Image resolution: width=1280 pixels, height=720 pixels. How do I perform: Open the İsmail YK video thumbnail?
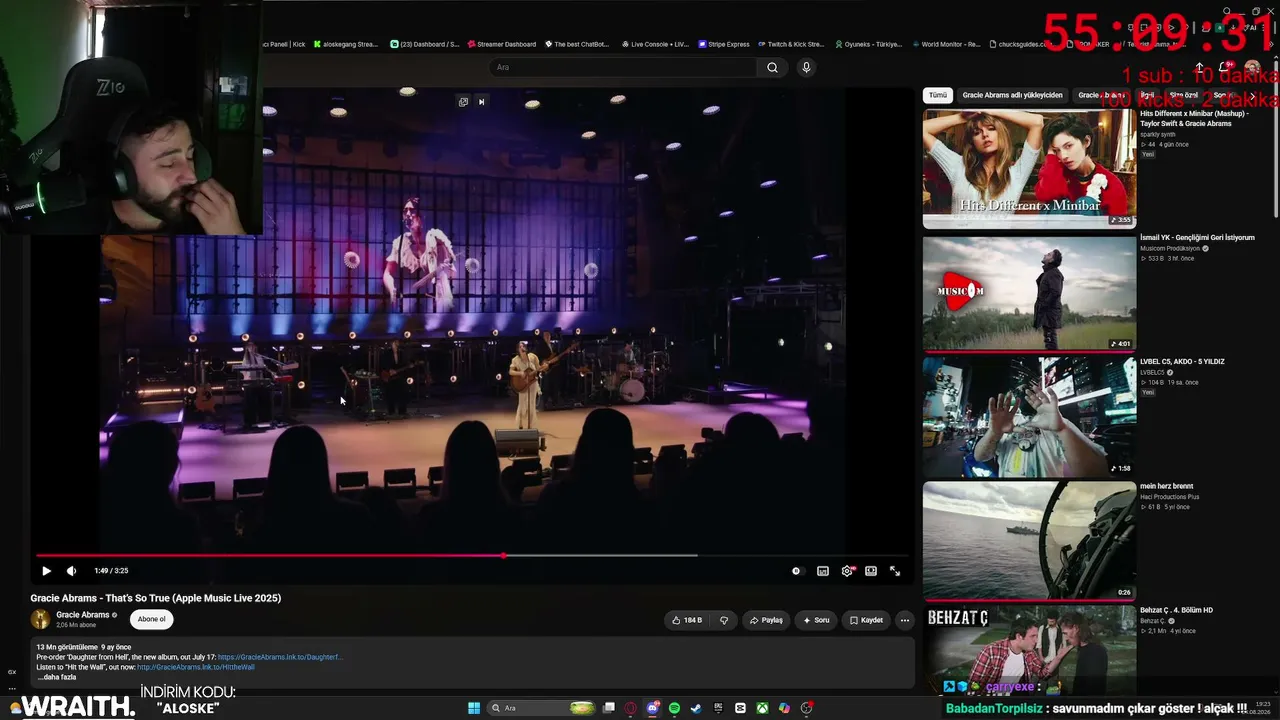click(x=1029, y=293)
